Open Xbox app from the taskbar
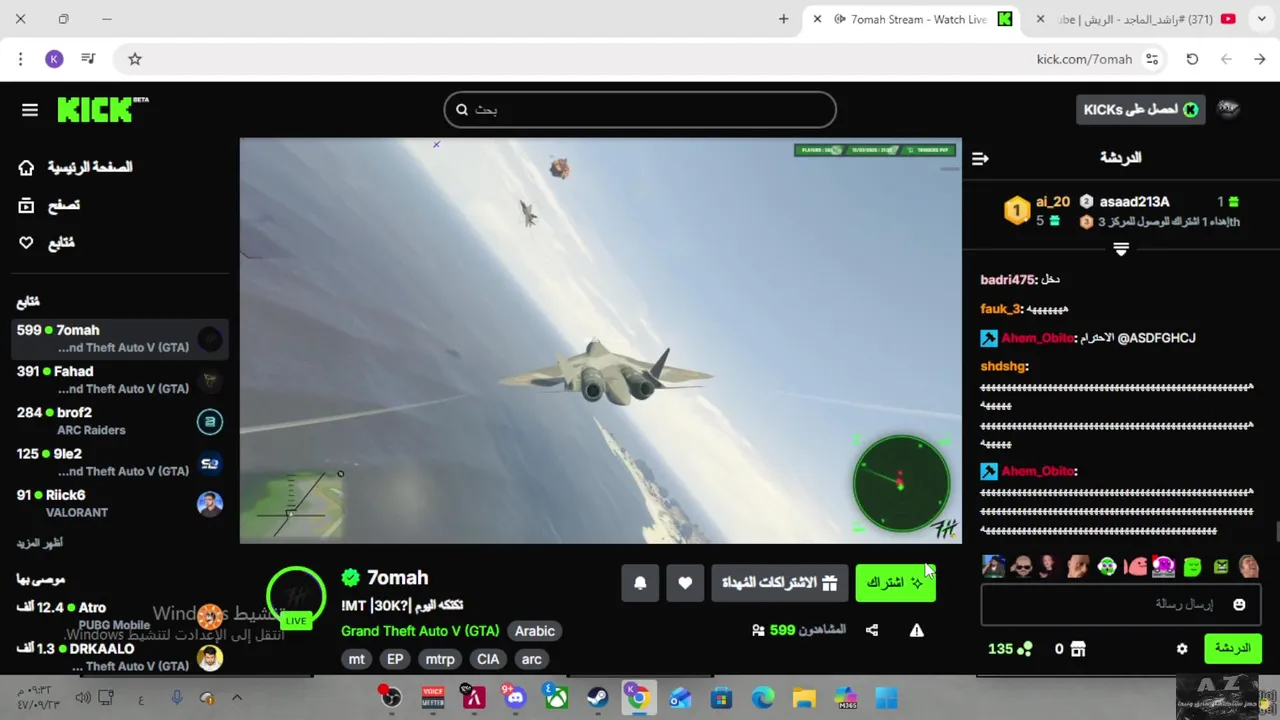The width and height of the screenshot is (1280, 720). click(x=556, y=697)
